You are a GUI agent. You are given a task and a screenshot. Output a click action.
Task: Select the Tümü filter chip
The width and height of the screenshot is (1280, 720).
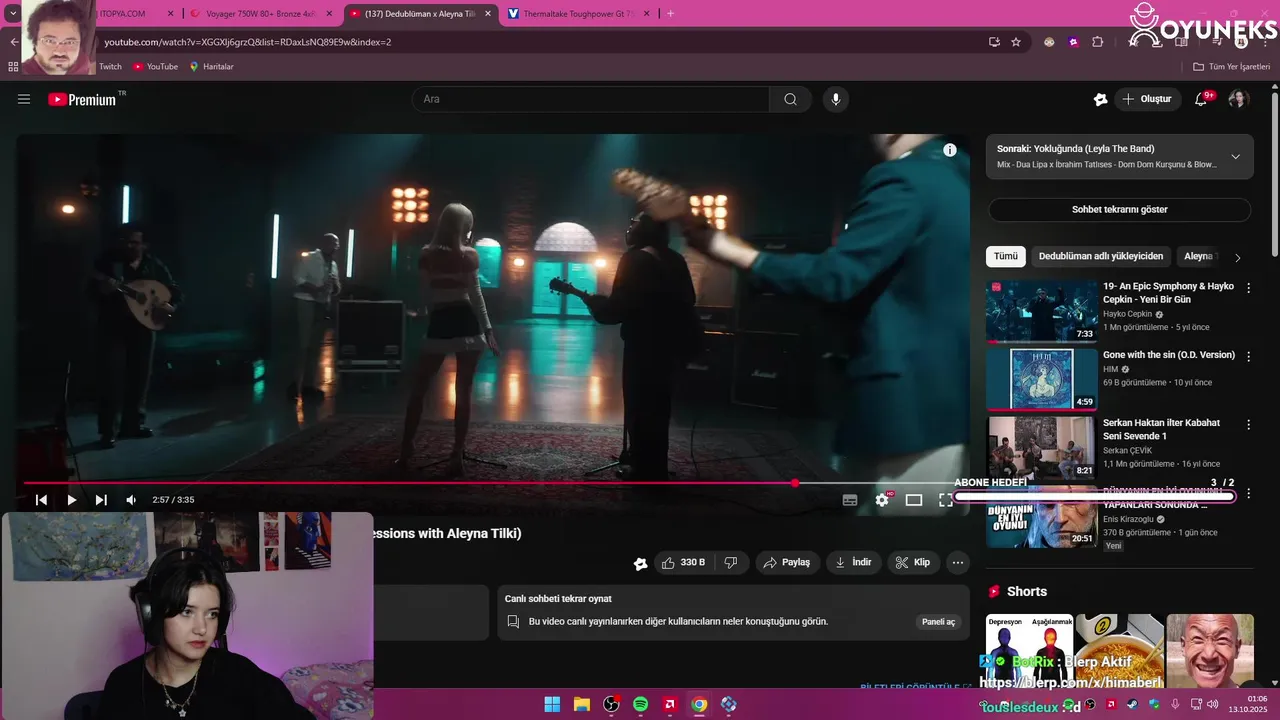(x=1005, y=256)
